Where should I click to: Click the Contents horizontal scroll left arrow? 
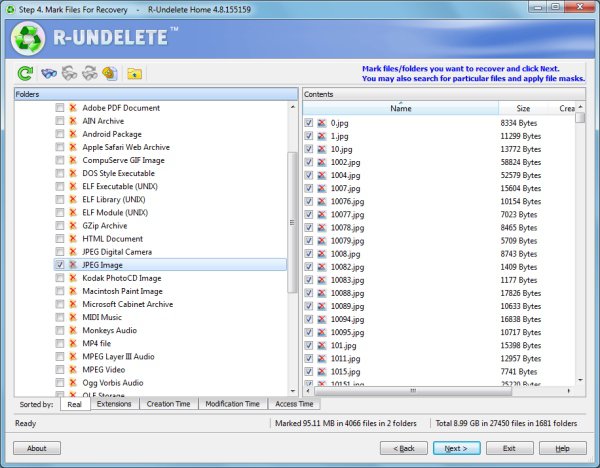point(308,391)
